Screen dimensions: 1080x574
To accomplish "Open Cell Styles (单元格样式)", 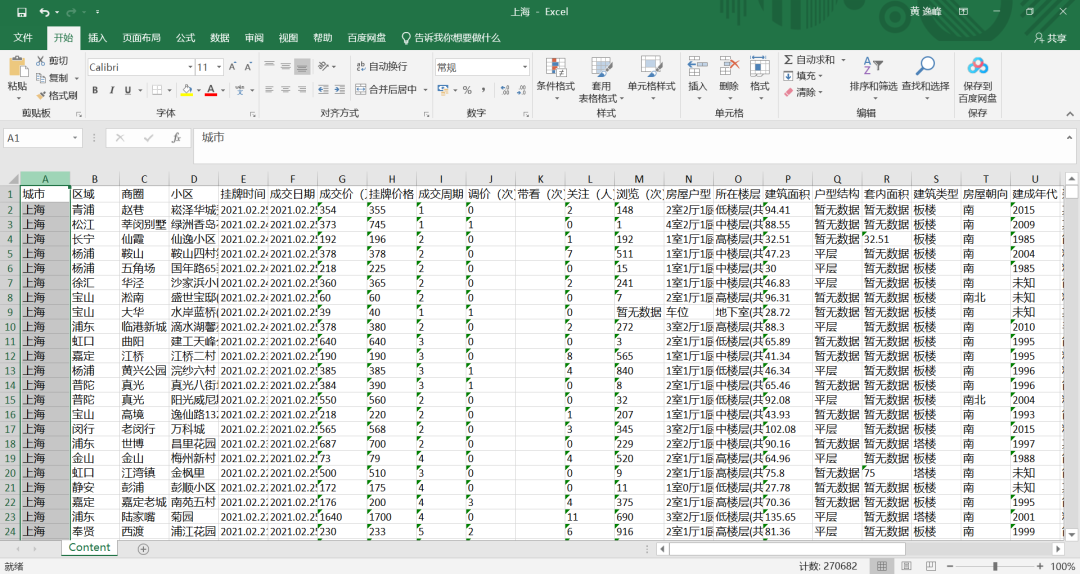I will tap(651, 79).
